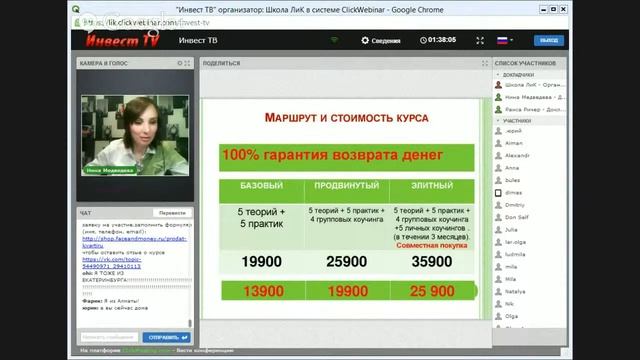This screenshot has height=360, width=640.
Task: Select the third presenter row in list
Action: click(530, 109)
